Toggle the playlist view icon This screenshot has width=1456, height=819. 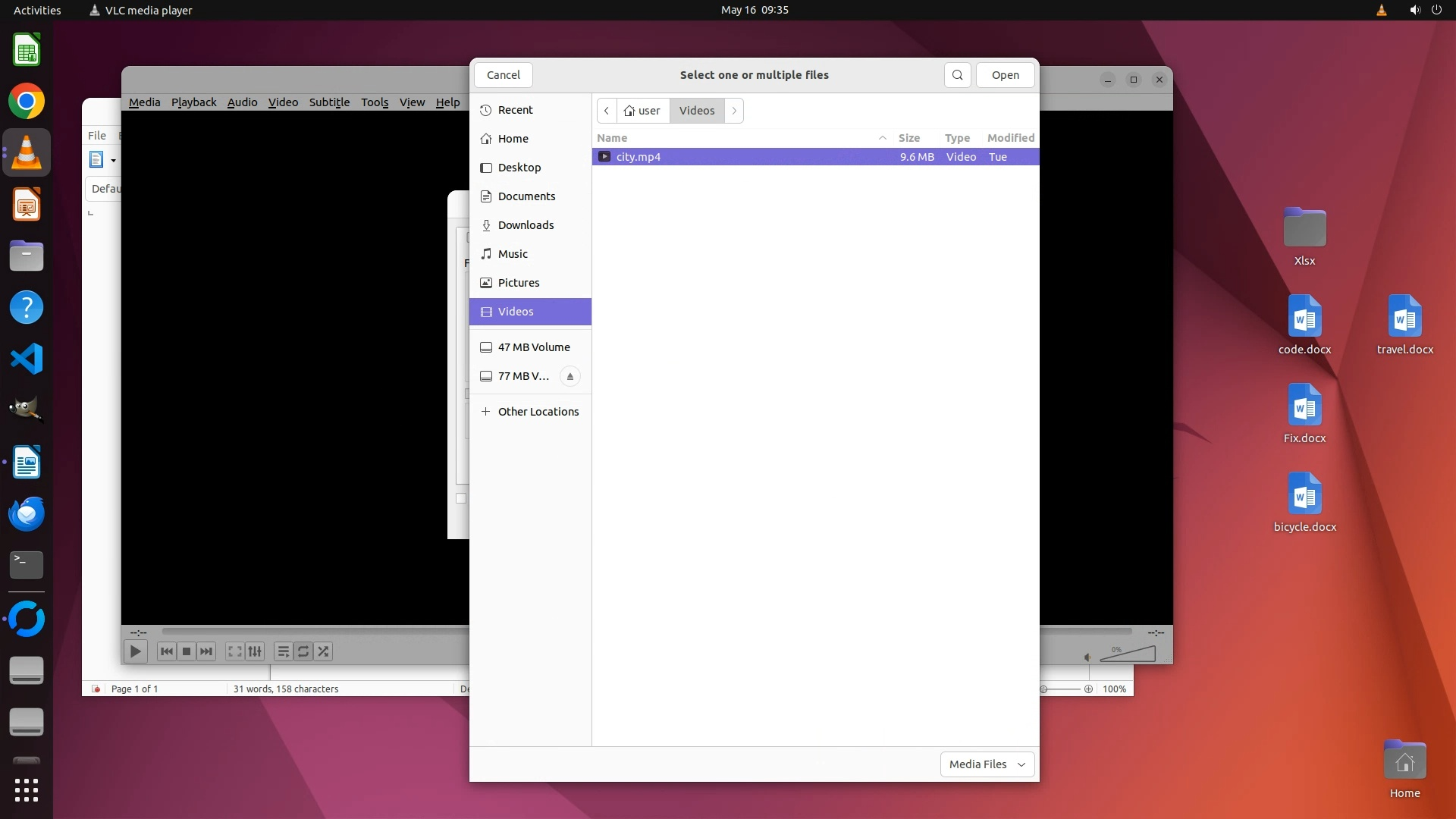tap(283, 651)
